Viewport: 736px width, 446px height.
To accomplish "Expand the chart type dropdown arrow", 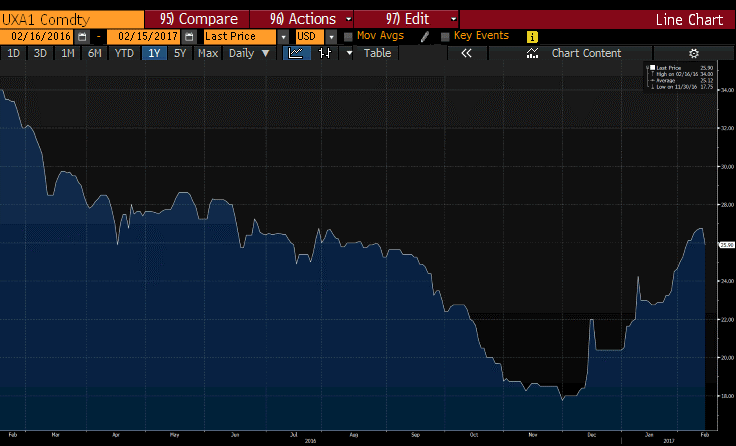I will pos(349,53).
